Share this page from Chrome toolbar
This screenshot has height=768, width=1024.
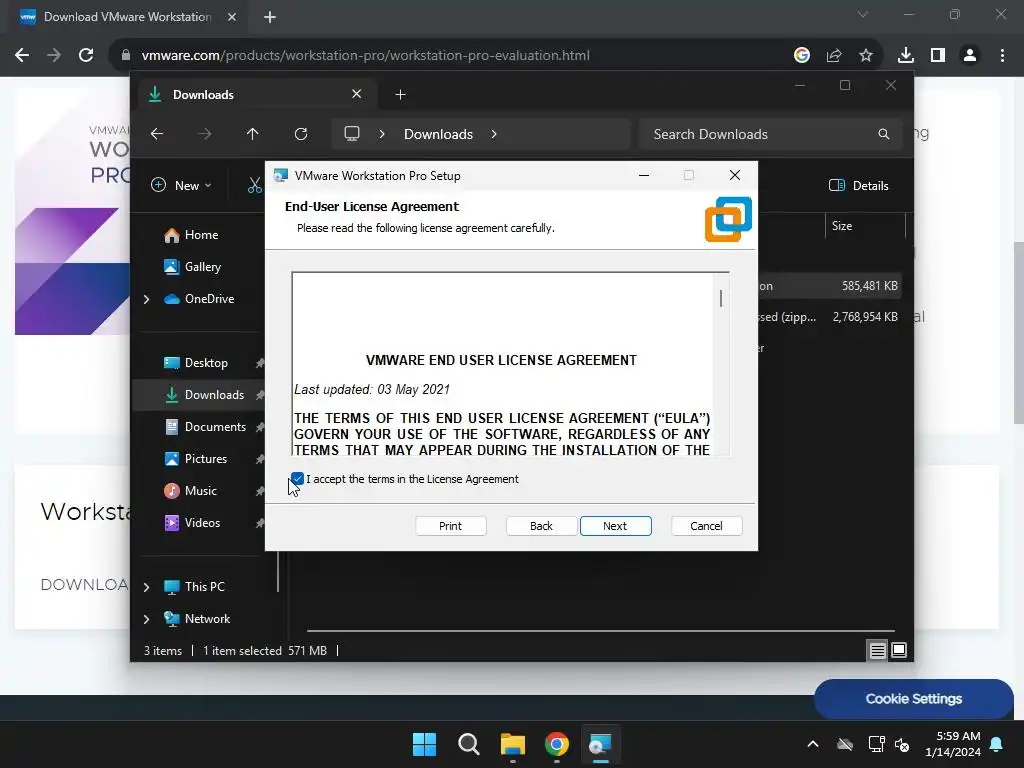point(834,56)
